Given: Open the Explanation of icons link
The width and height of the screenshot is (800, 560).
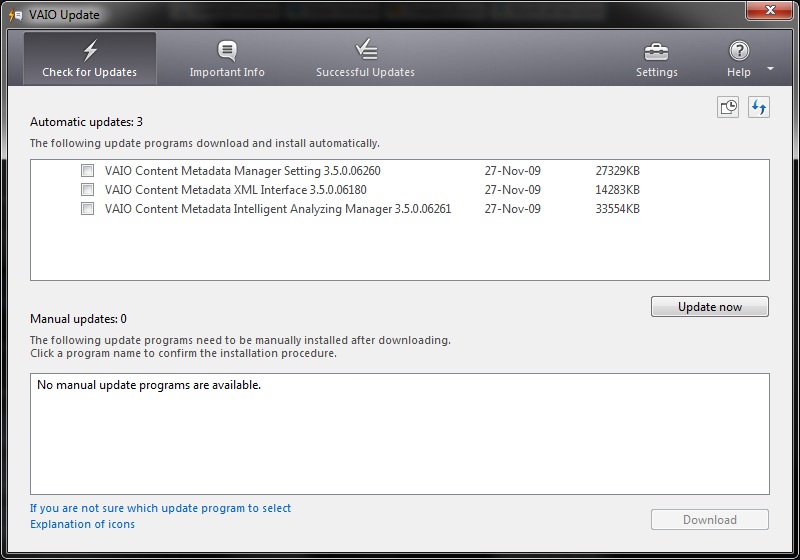Looking at the screenshot, I should (82, 524).
